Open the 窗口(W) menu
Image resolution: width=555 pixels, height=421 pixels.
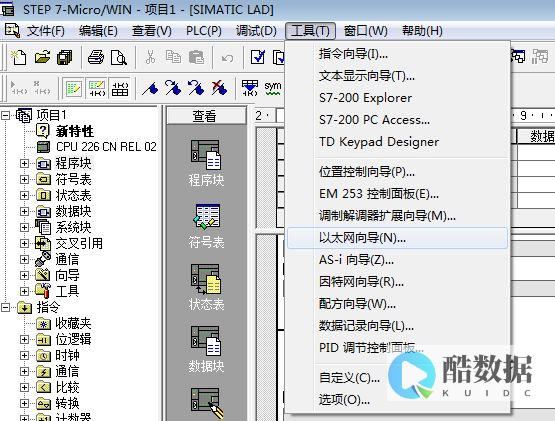point(366,31)
